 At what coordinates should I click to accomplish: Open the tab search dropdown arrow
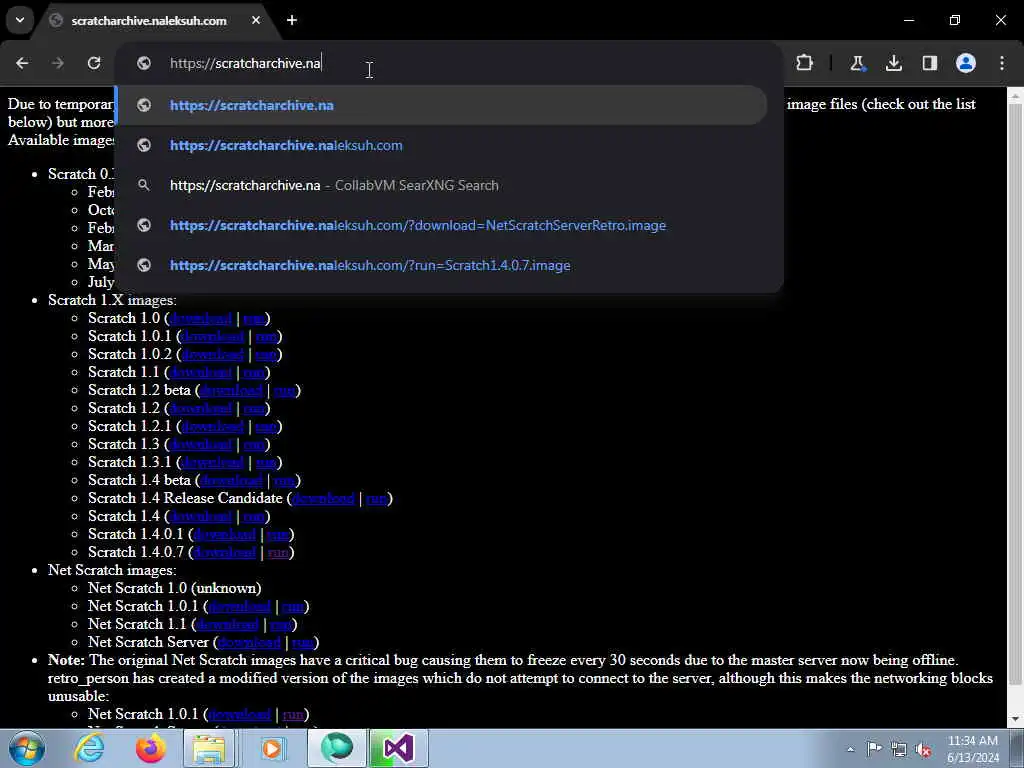[x=20, y=20]
